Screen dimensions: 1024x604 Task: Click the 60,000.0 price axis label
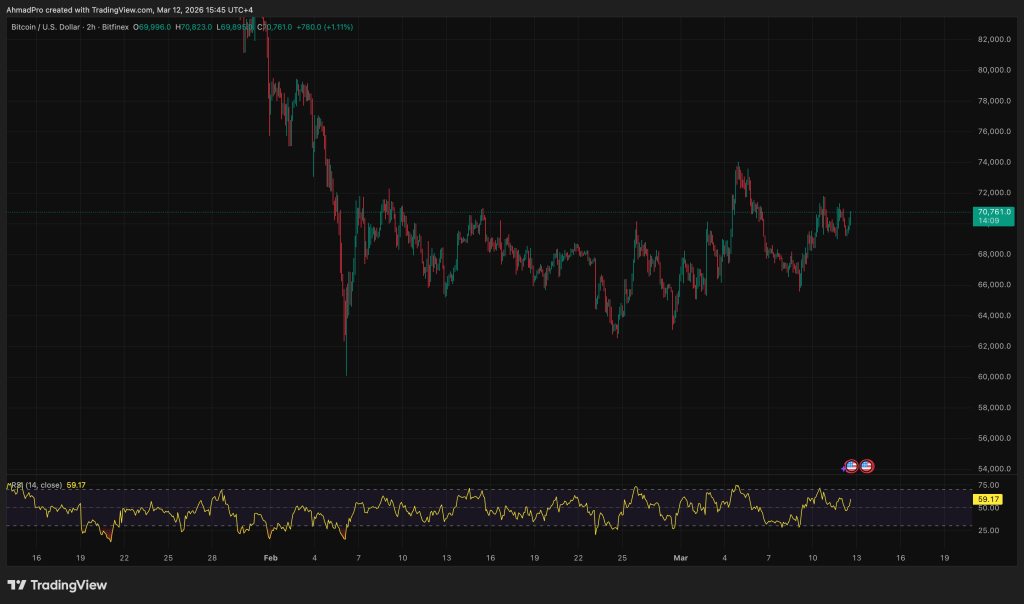pyautogui.click(x=994, y=377)
